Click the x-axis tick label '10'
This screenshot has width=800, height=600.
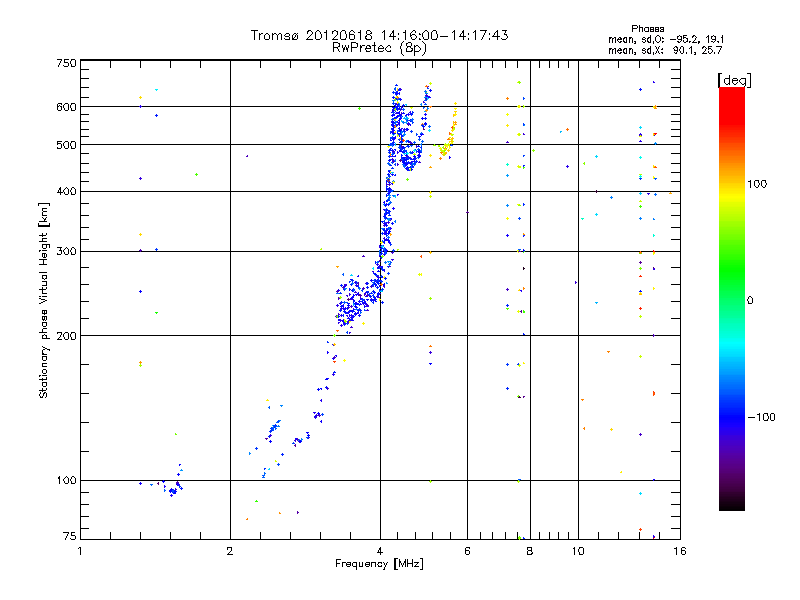point(578,551)
